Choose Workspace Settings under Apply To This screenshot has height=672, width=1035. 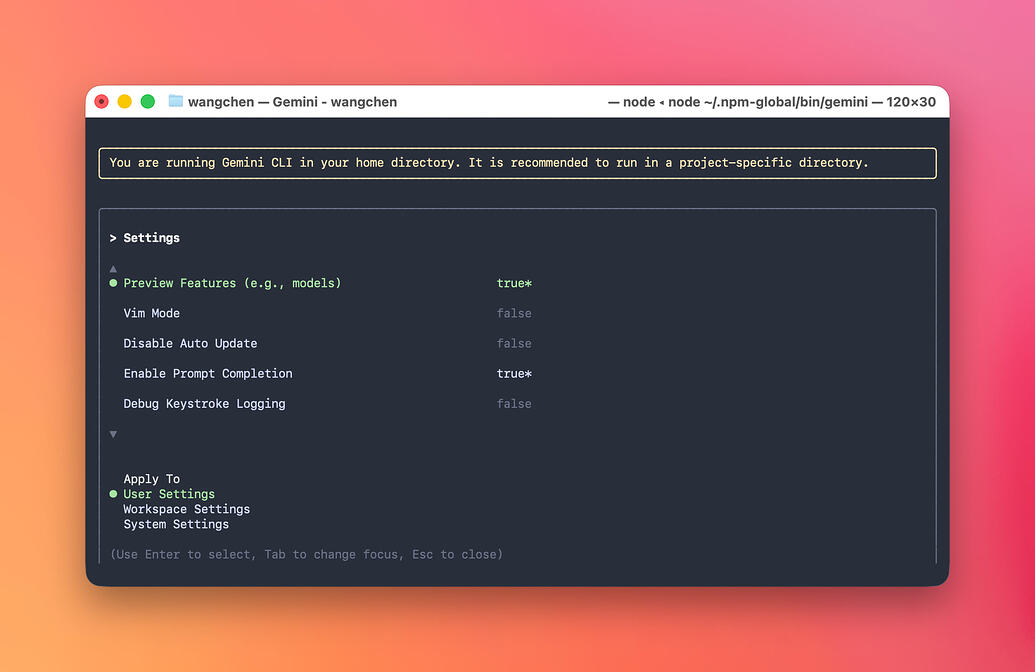click(187, 510)
